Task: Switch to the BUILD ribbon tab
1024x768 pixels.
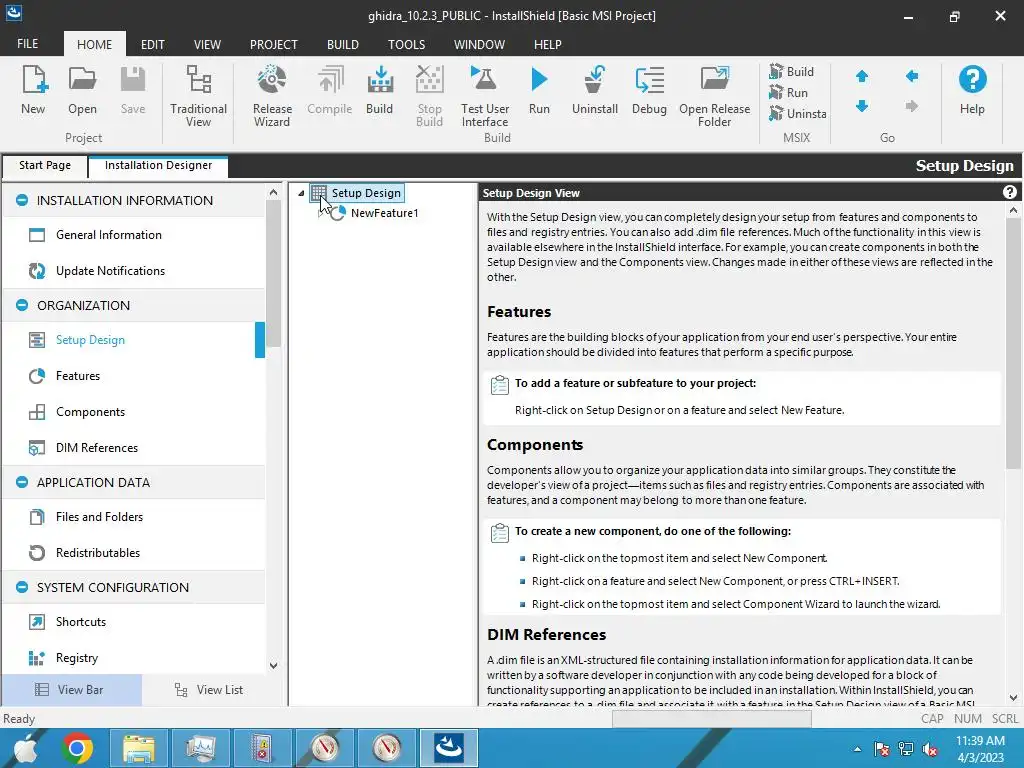Action: point(343,44)
